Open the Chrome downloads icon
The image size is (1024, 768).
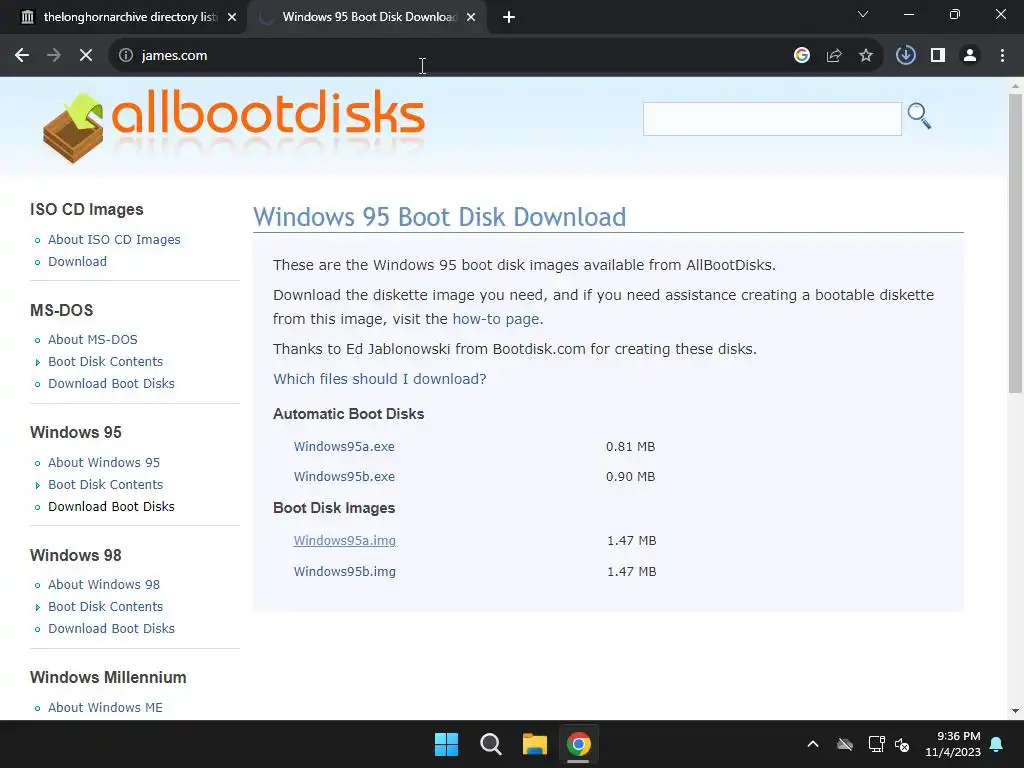[x=906, y=56]
